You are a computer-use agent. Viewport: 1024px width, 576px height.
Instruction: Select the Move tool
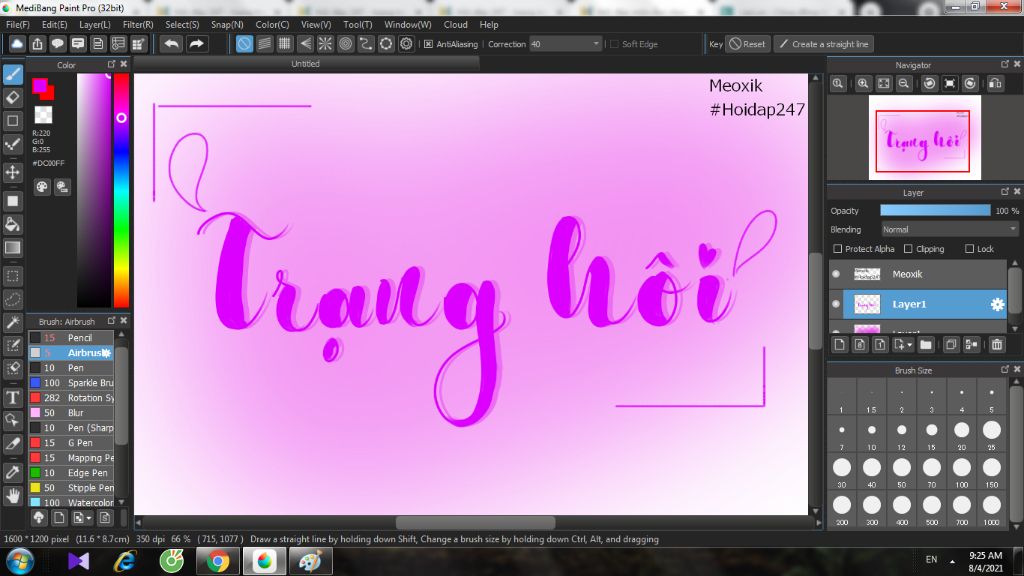[12, 172]
